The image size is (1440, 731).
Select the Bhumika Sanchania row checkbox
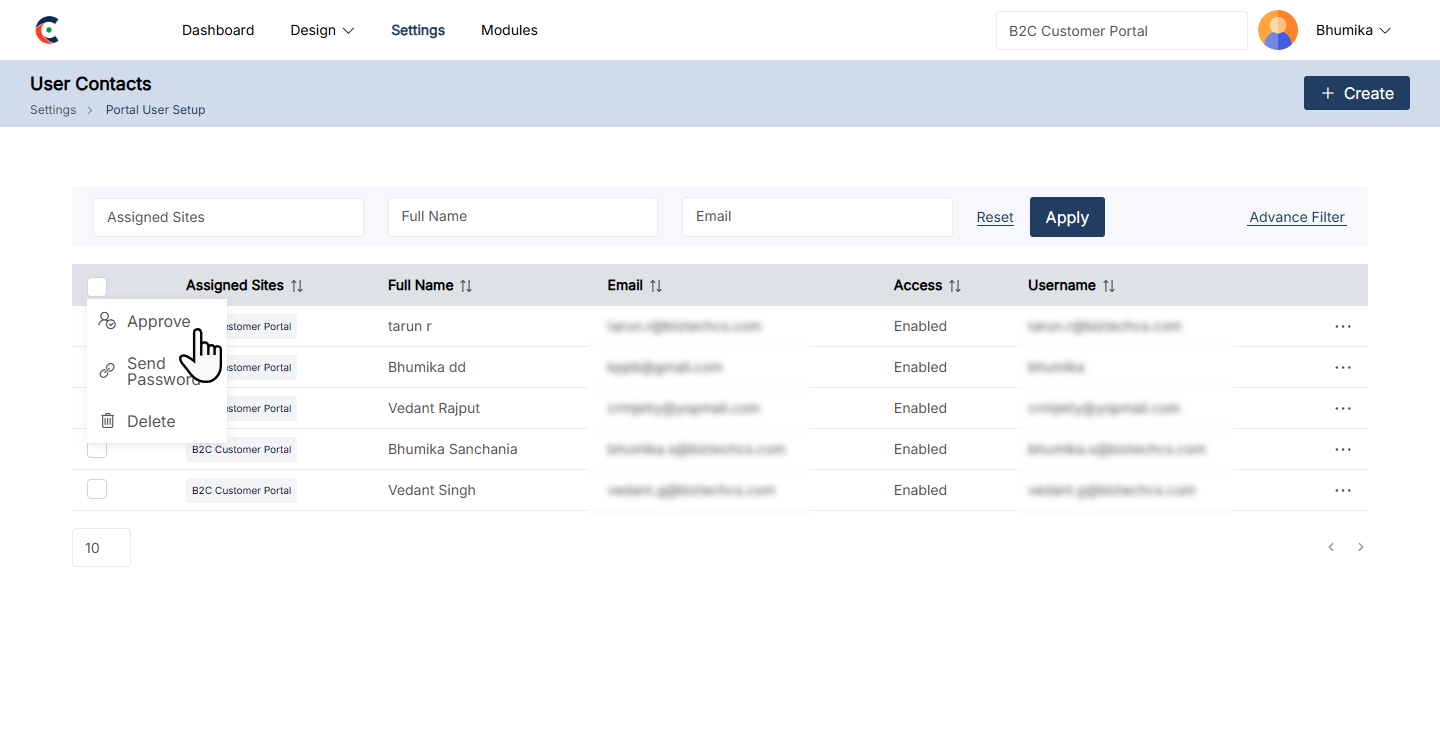pyautogui.click(x=97, y=449)
